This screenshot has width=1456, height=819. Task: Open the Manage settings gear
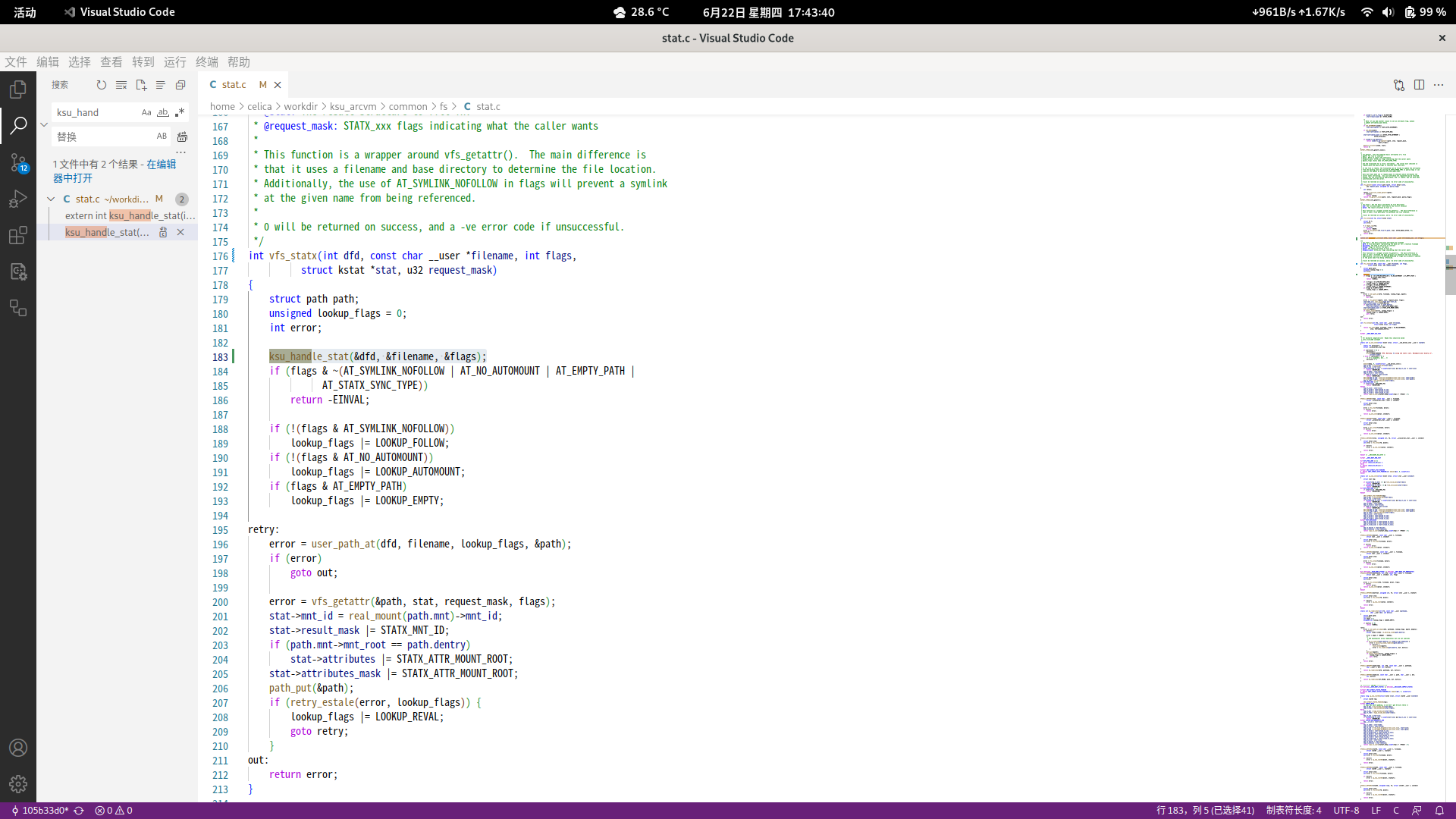pos(18,784)
